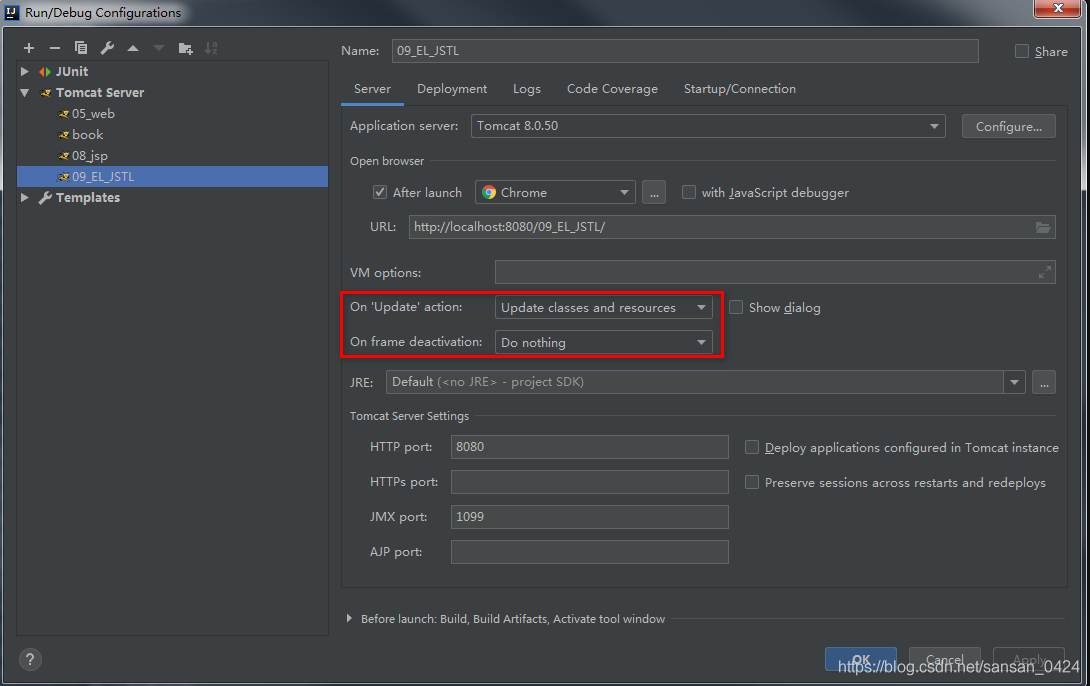Expand the VM options field
Viewport: 1090px width, 686px height.
tap(1045, 272)
